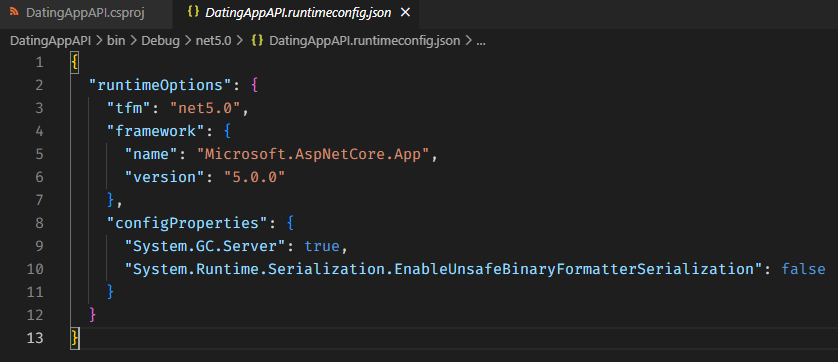The height and width of the screenshot is (362, 838).
Task: Switch to the DatingAppAPI.csproj tab
Action: 86,13
